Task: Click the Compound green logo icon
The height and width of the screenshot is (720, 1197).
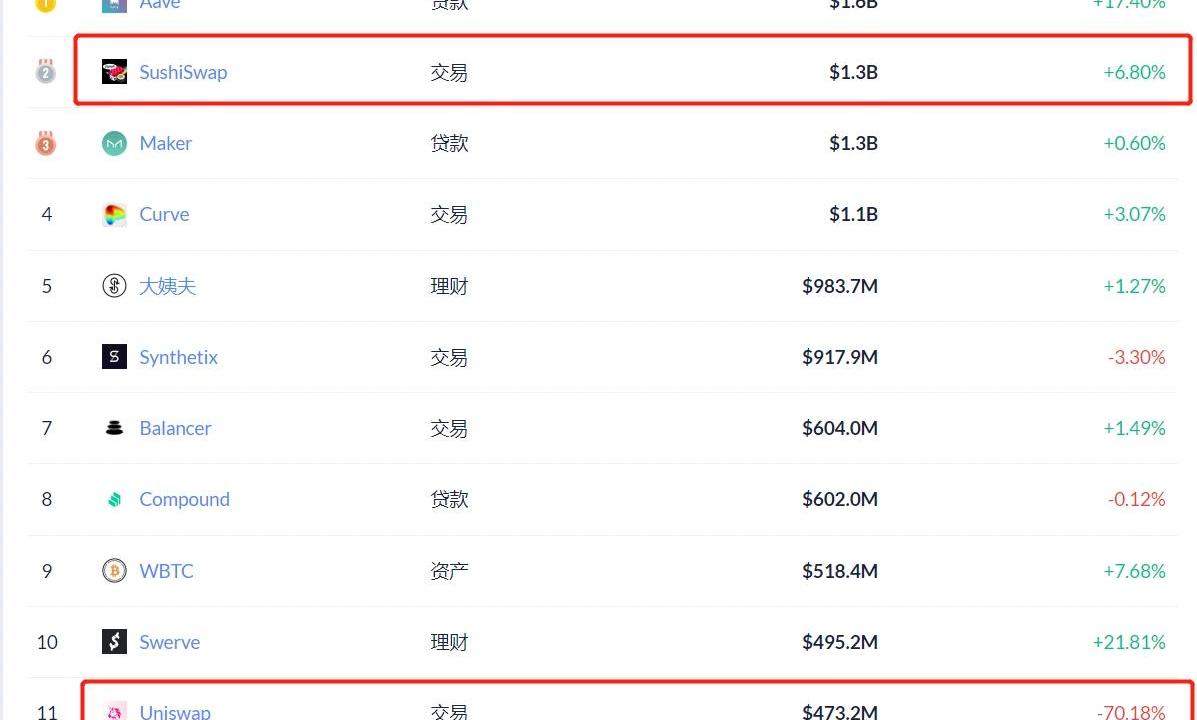Action: (x=115, y=499)
